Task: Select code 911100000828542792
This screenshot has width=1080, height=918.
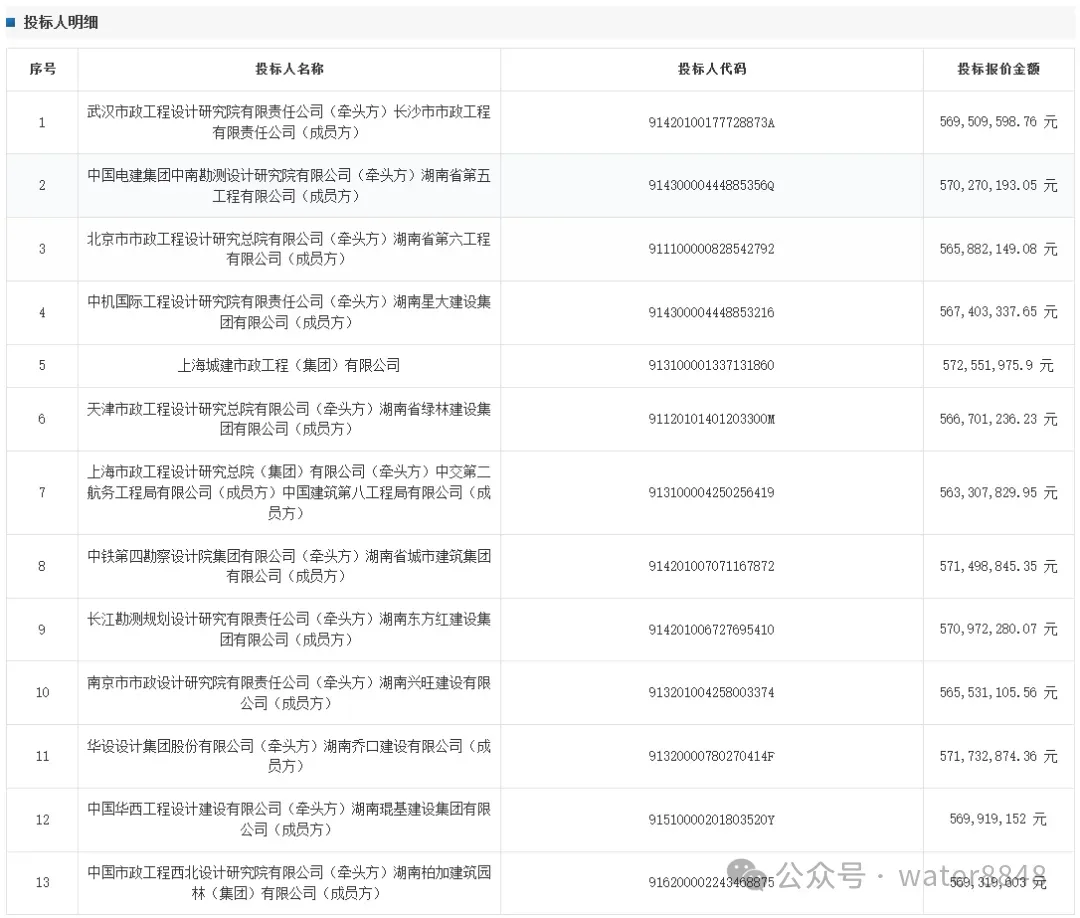Action: (x=712, y=249)
